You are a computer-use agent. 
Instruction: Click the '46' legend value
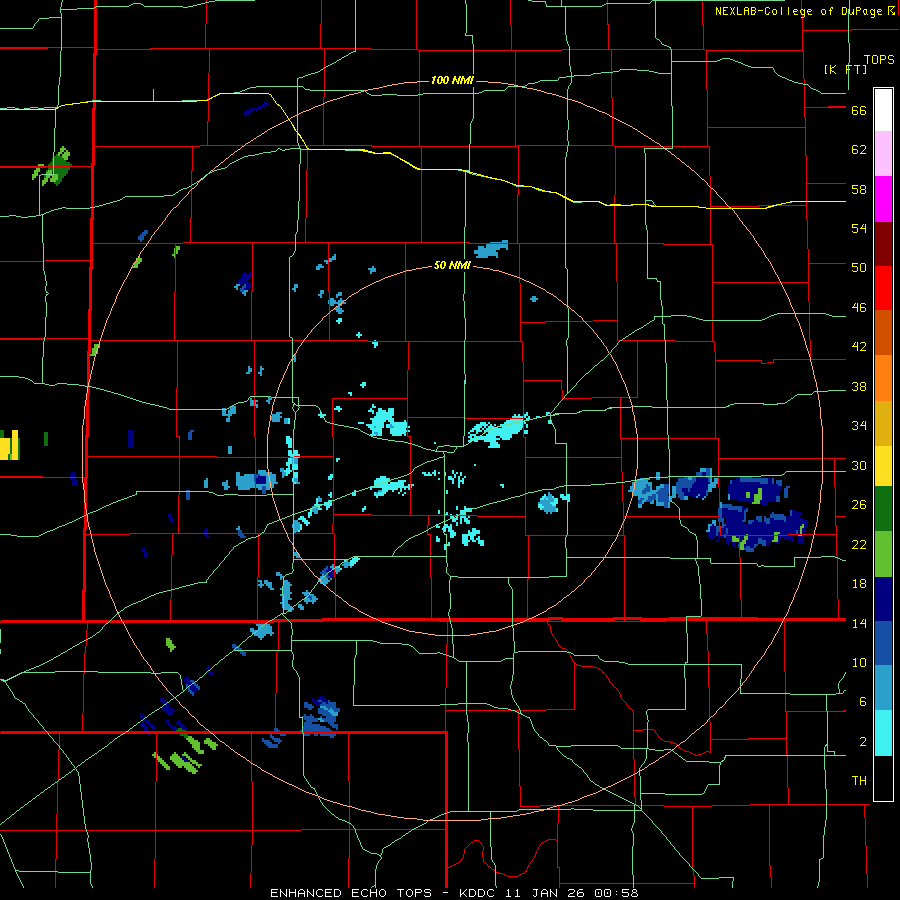tap(859, 308)
